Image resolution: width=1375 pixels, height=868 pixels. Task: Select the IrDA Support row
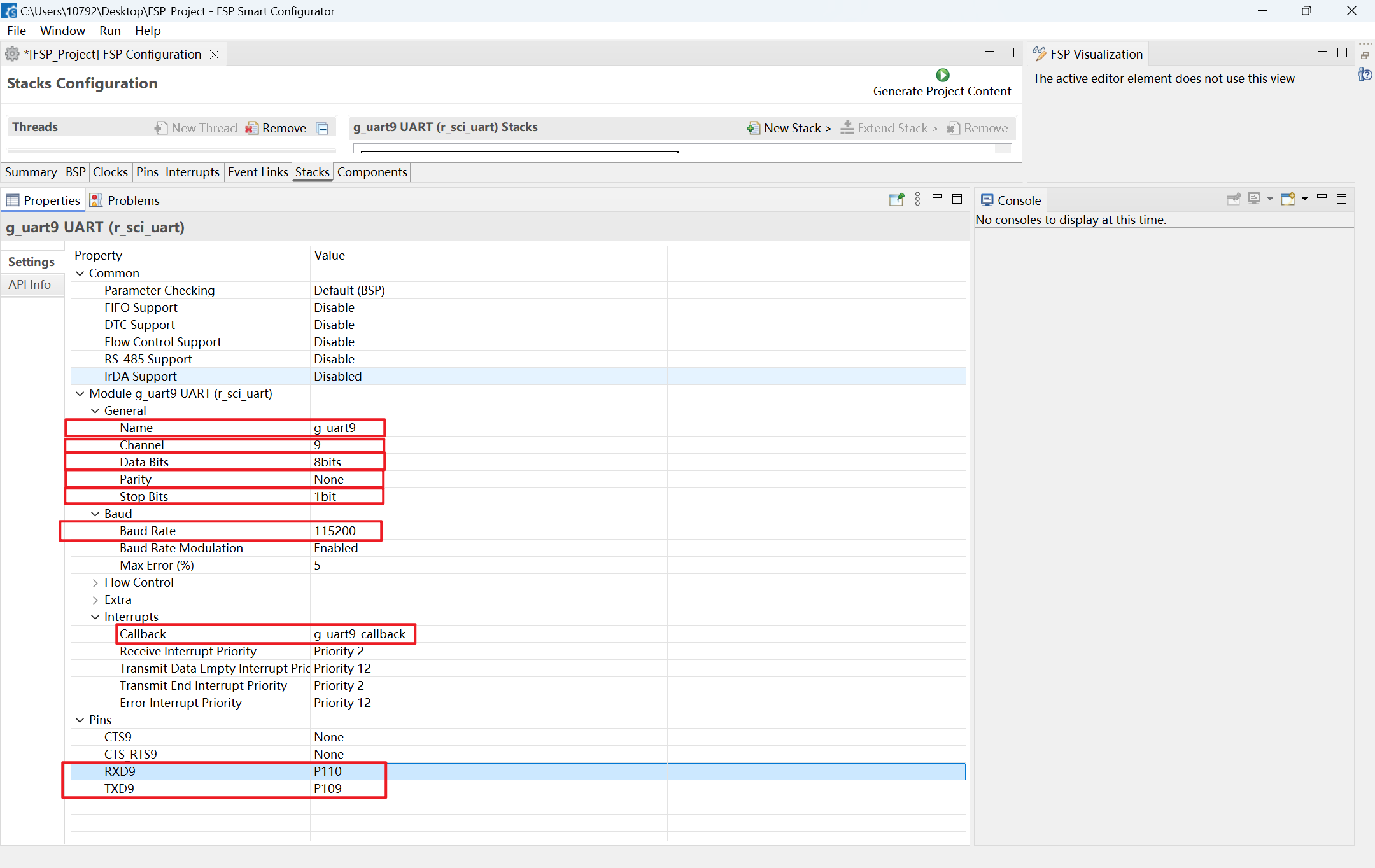point(517,376)
